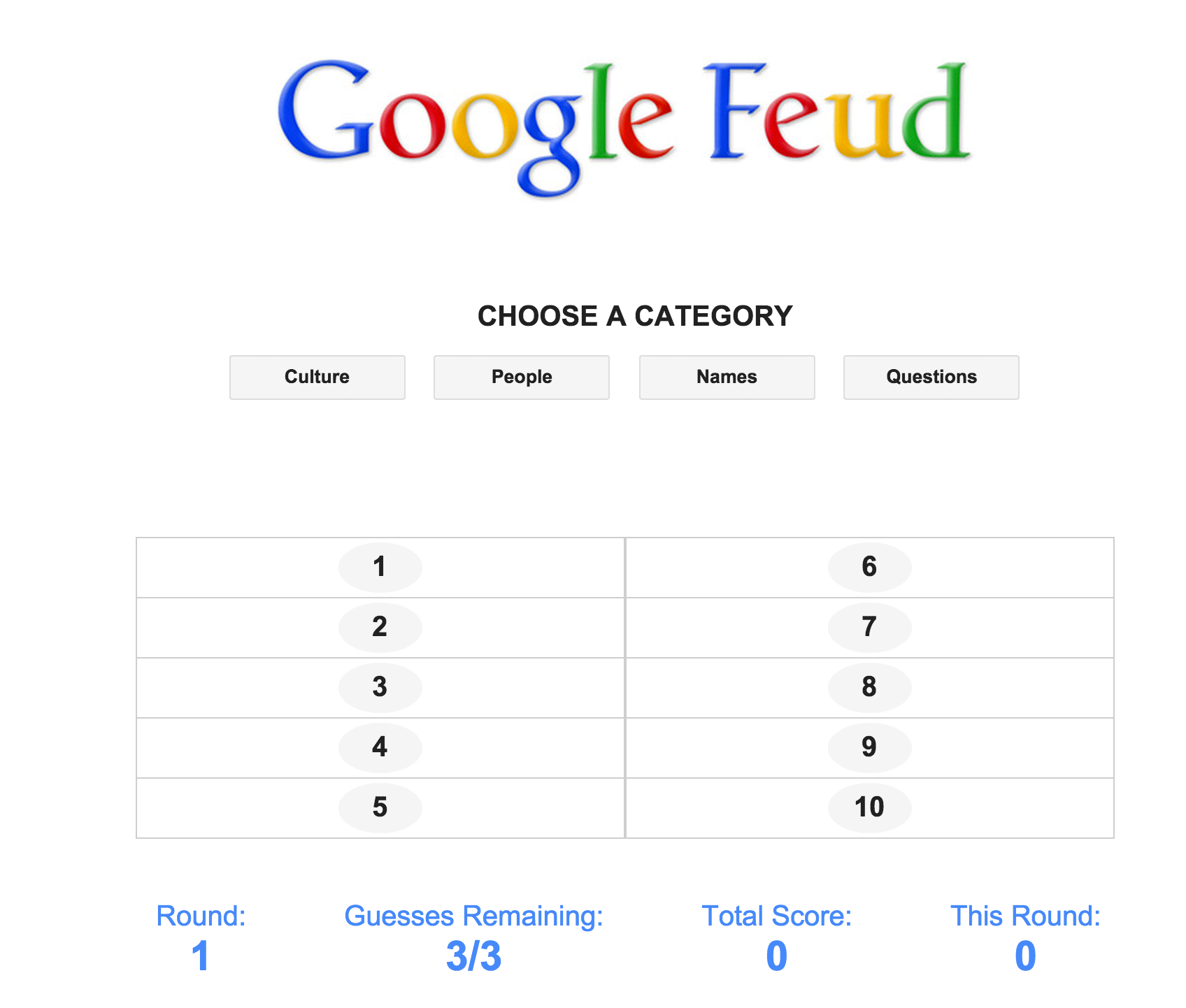Click answer slot number 2
1186x1008 pixels.
point(380,627)
